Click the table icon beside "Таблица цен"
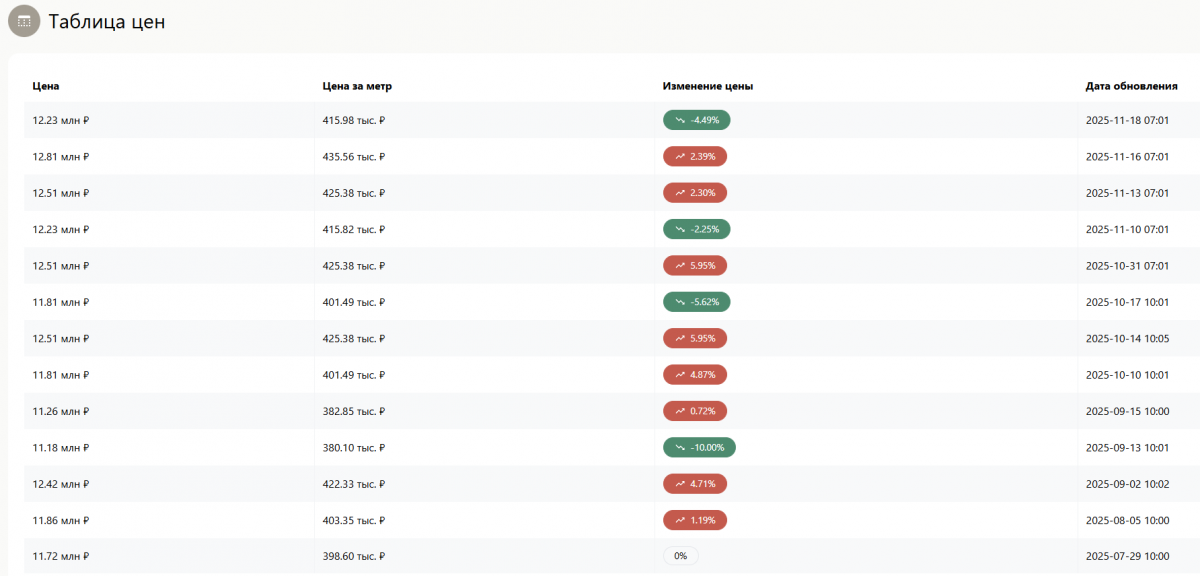 (24, 21)
